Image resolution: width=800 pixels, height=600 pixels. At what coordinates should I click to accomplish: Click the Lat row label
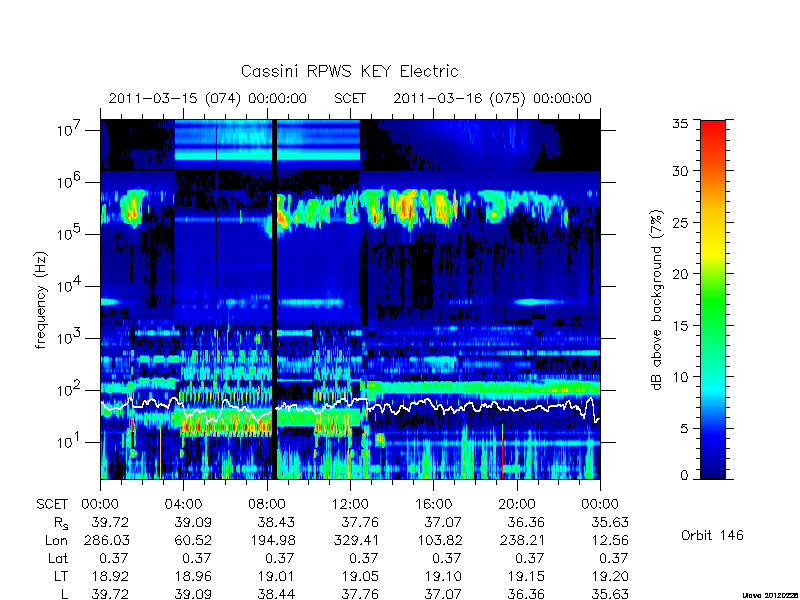(58, 558)
